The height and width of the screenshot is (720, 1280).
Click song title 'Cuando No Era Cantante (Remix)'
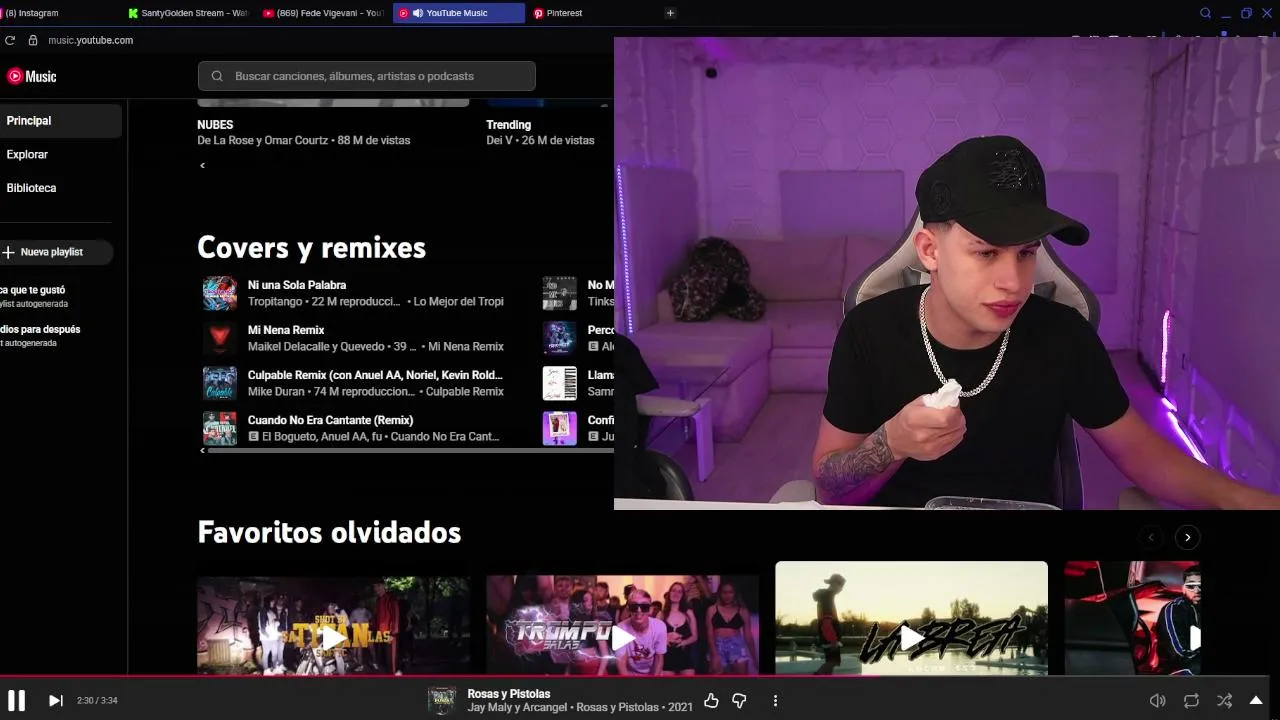[x=330, y=420]
